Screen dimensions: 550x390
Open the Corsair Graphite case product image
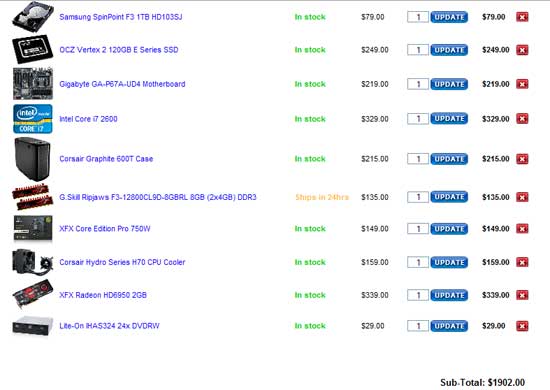(32, 159)
